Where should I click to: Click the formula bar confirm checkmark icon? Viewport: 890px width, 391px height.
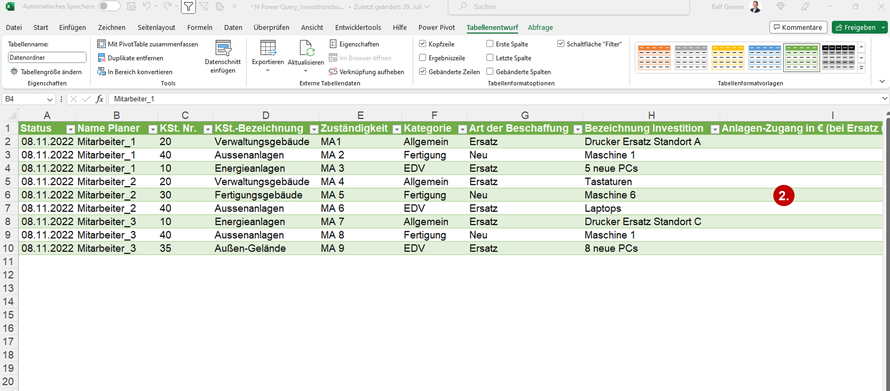point(86,99)
